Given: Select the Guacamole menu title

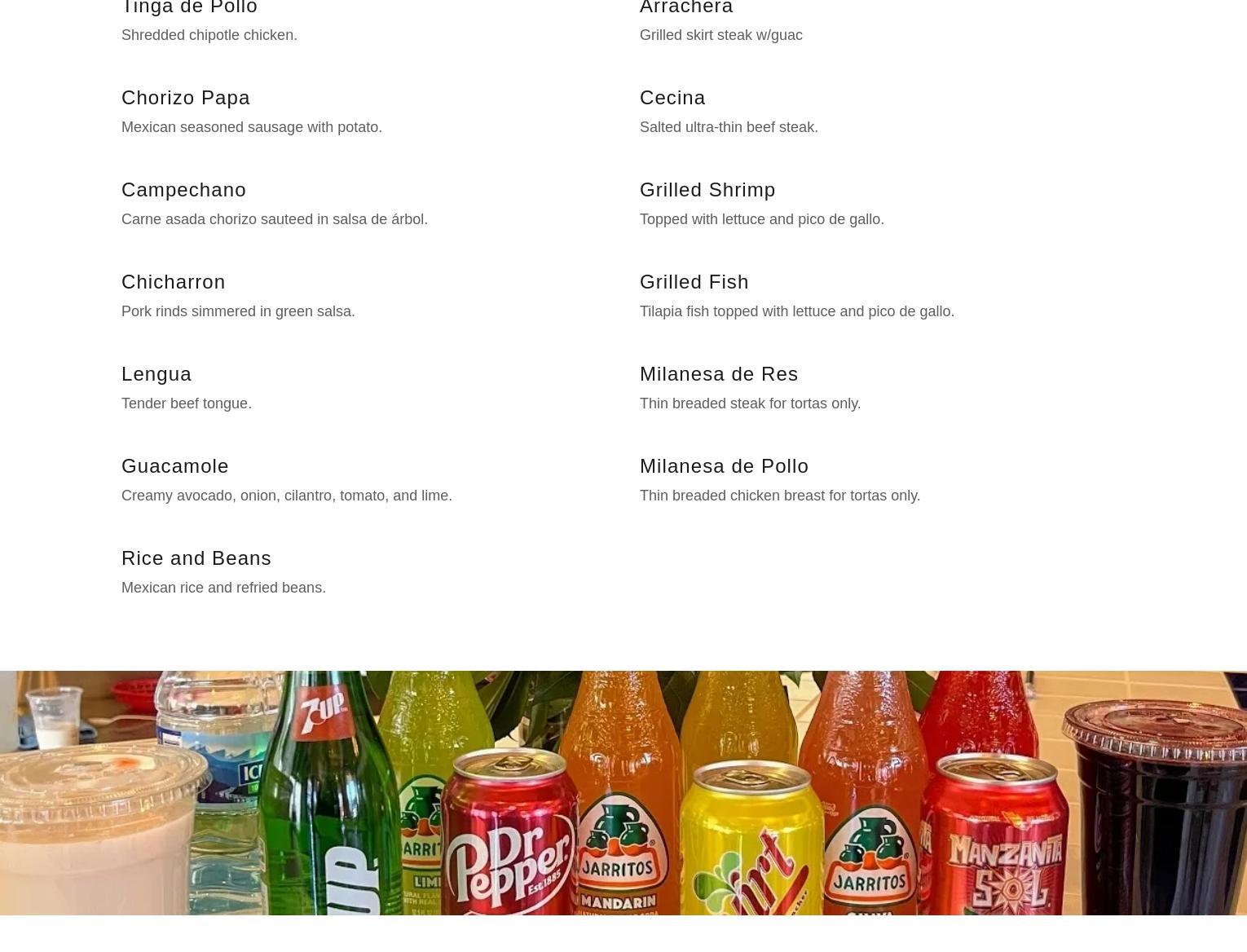Looking at the screenshot, I should pos(175,465).
